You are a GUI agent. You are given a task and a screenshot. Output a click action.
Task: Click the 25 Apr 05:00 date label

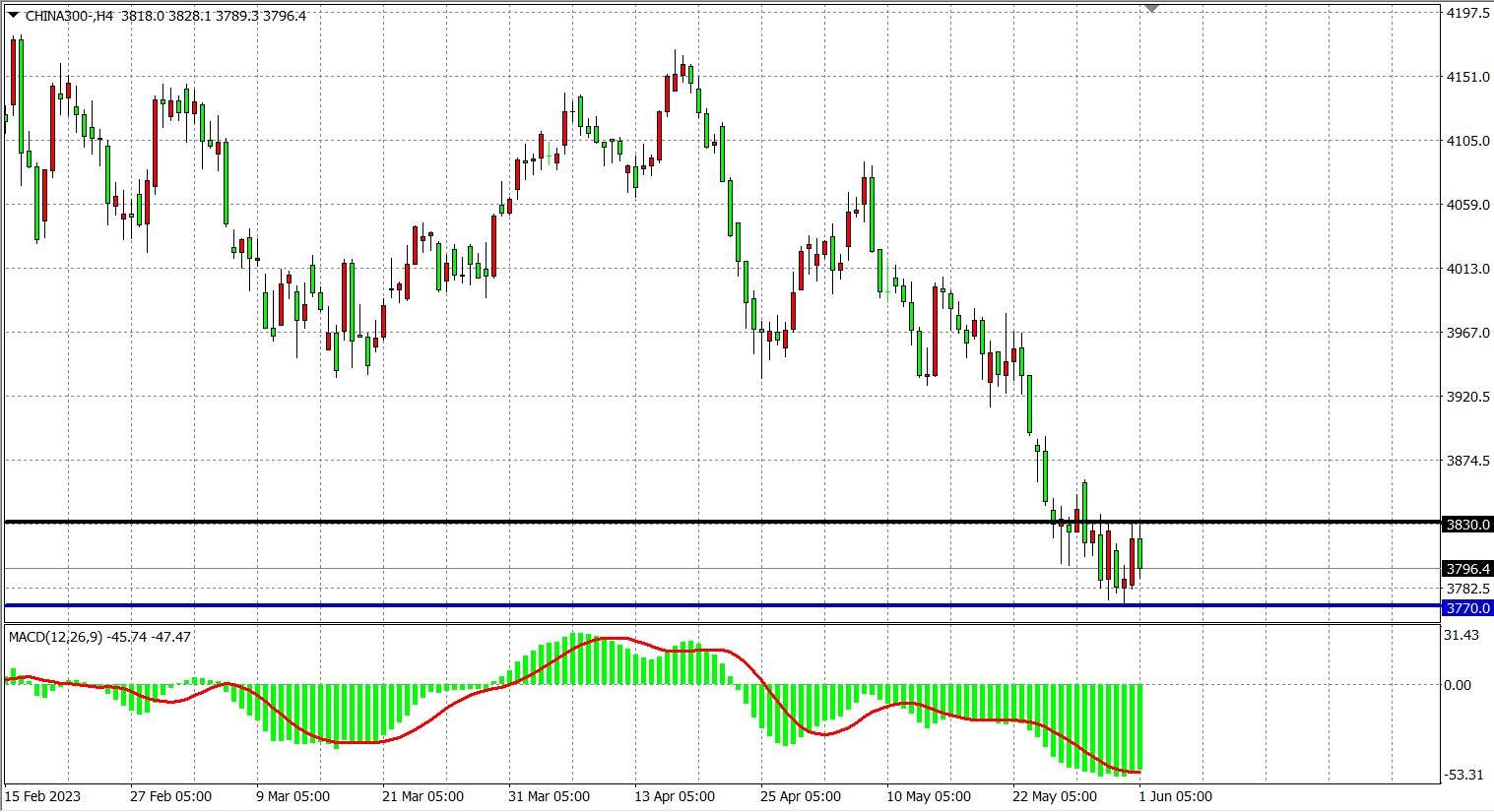(x=801, y=796)
